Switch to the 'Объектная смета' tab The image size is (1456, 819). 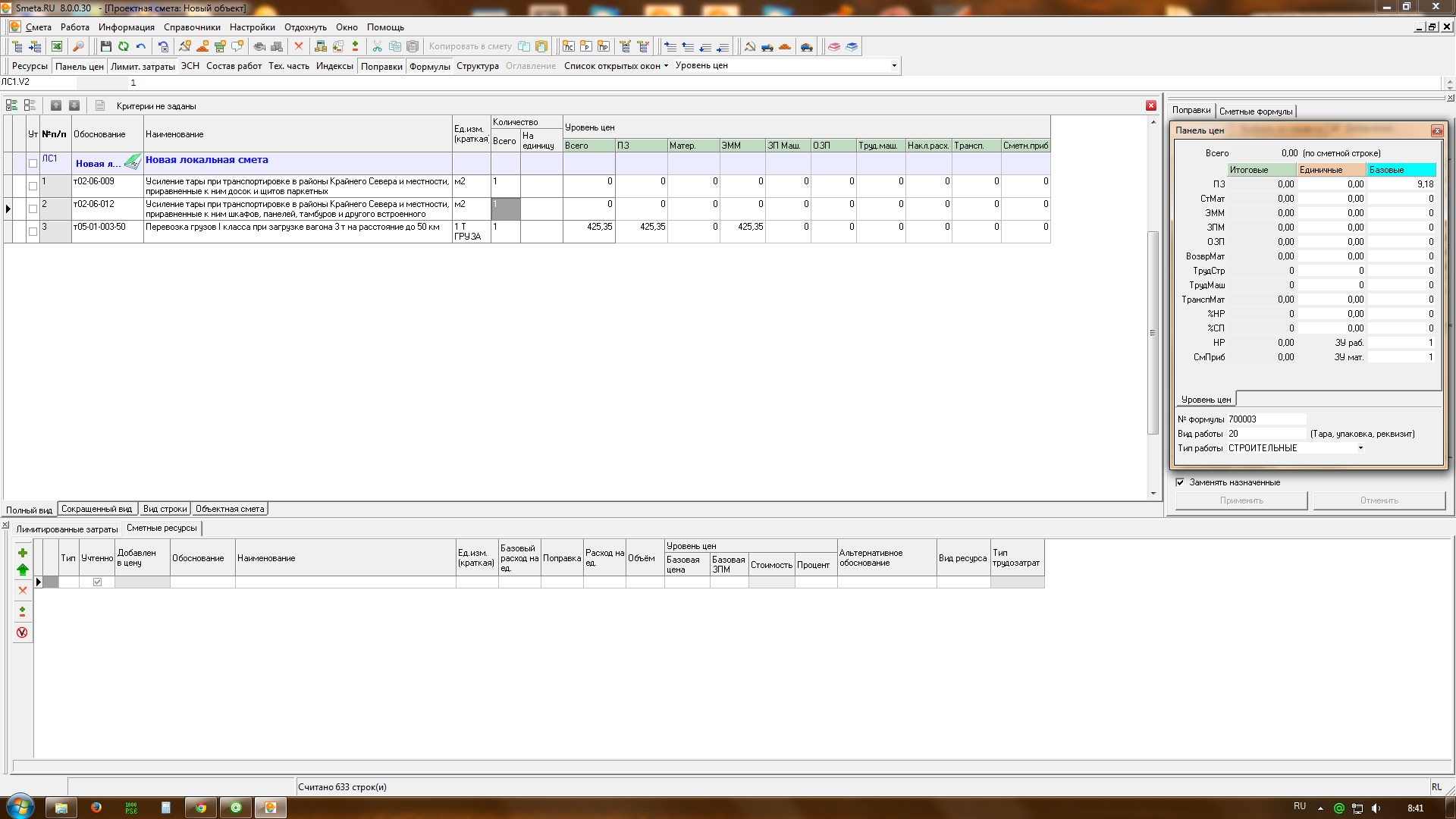pyautogui.click(x=229, y=509)
